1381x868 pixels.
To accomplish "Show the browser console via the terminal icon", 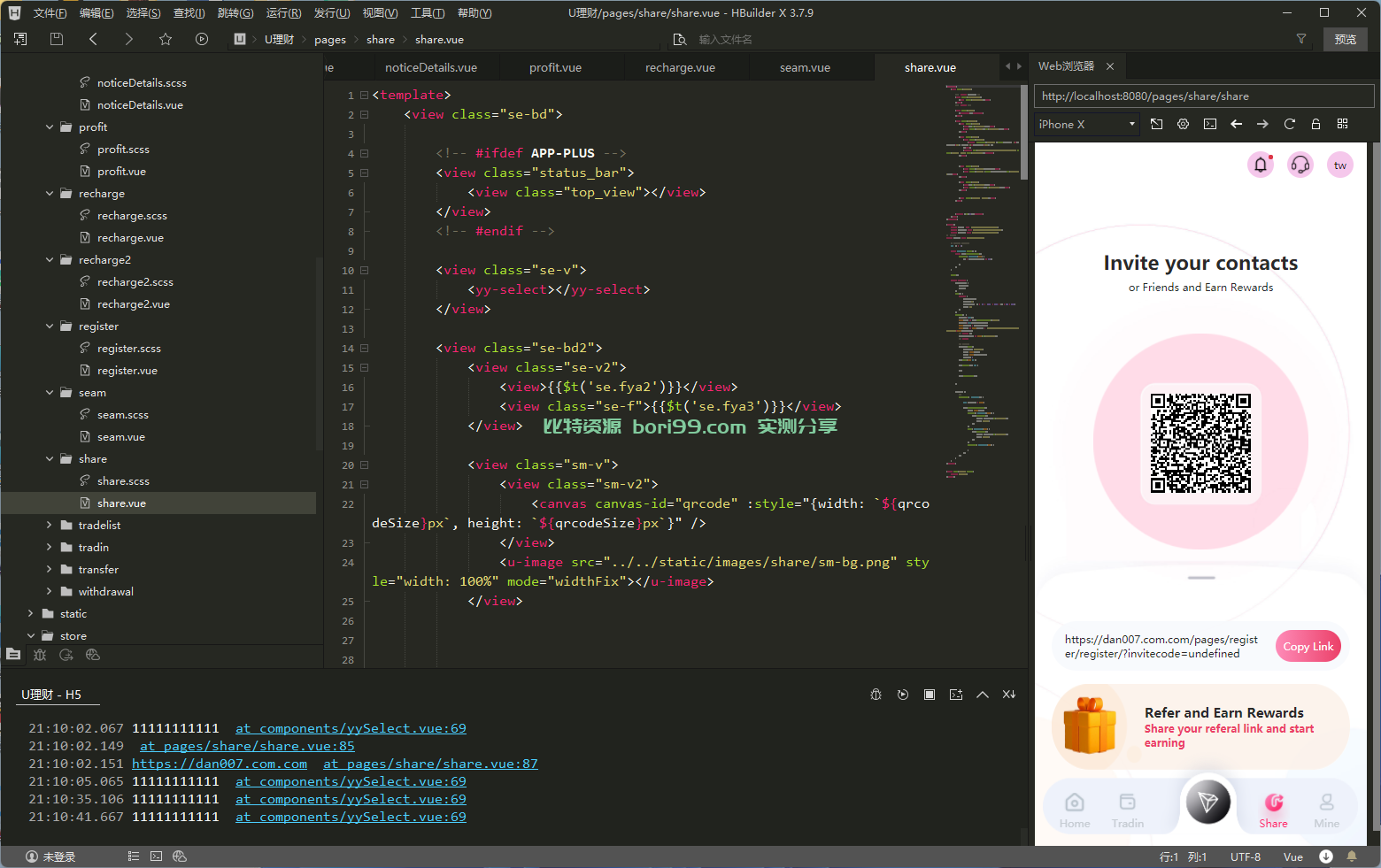I will [x=1209, y=124].
